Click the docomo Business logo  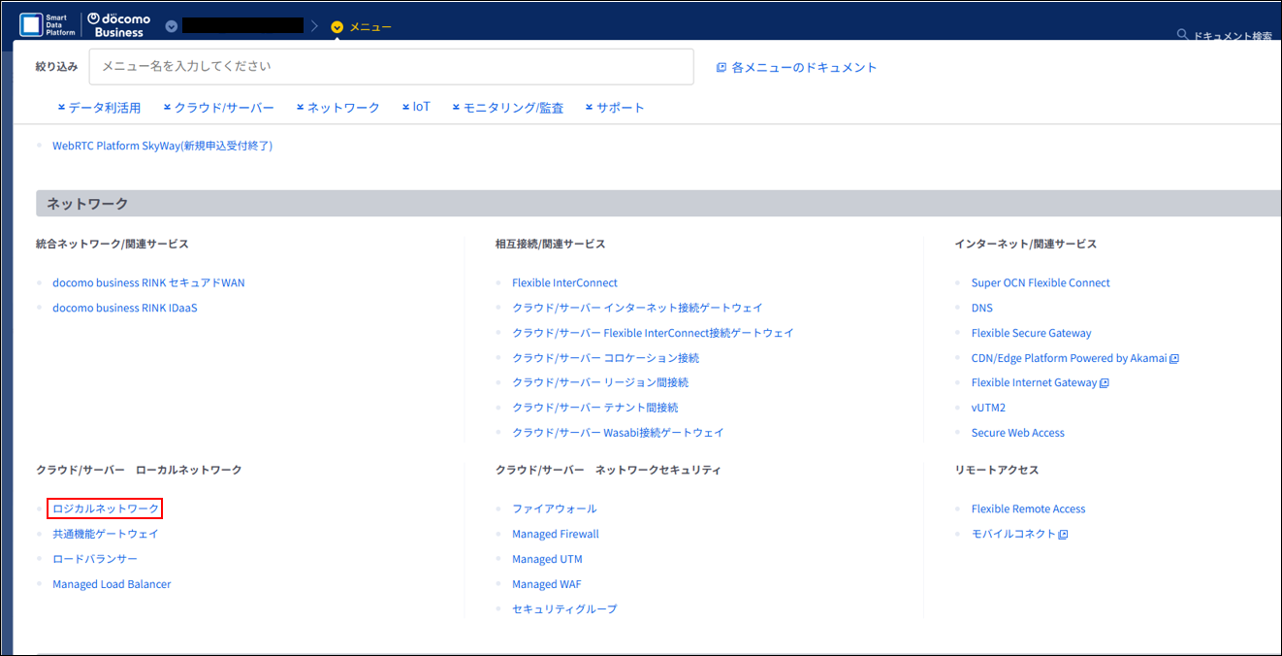tap(119, 25)
